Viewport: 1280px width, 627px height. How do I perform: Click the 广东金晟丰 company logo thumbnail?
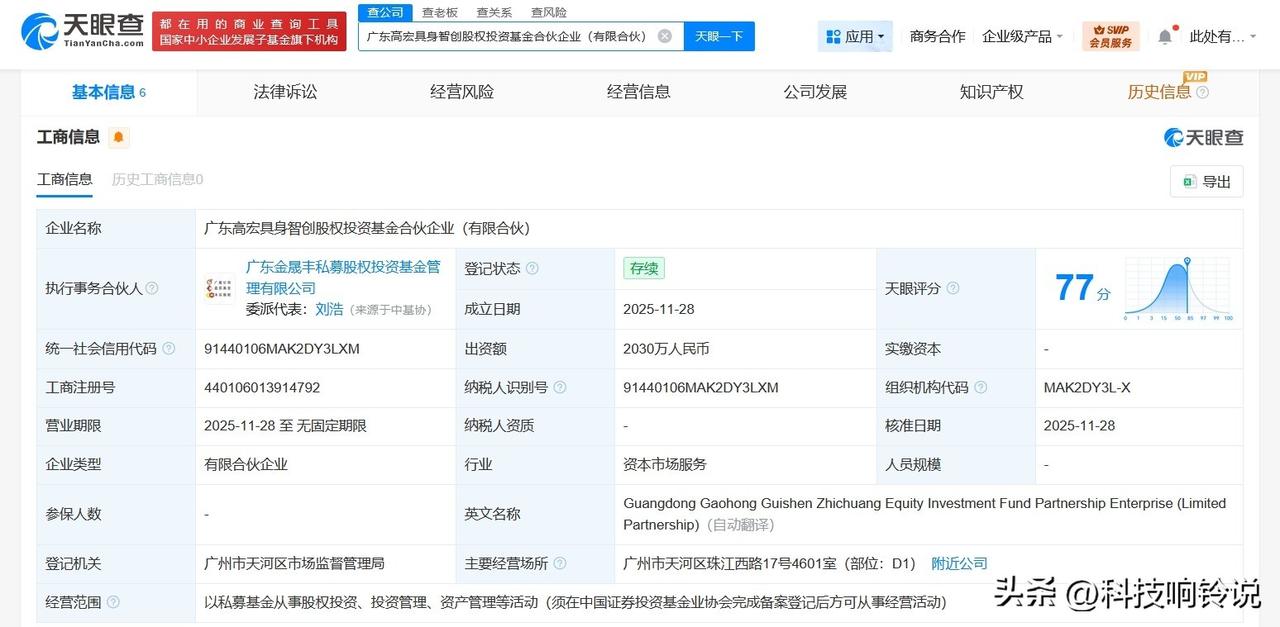pyautogui.click(x=219, y=289)
